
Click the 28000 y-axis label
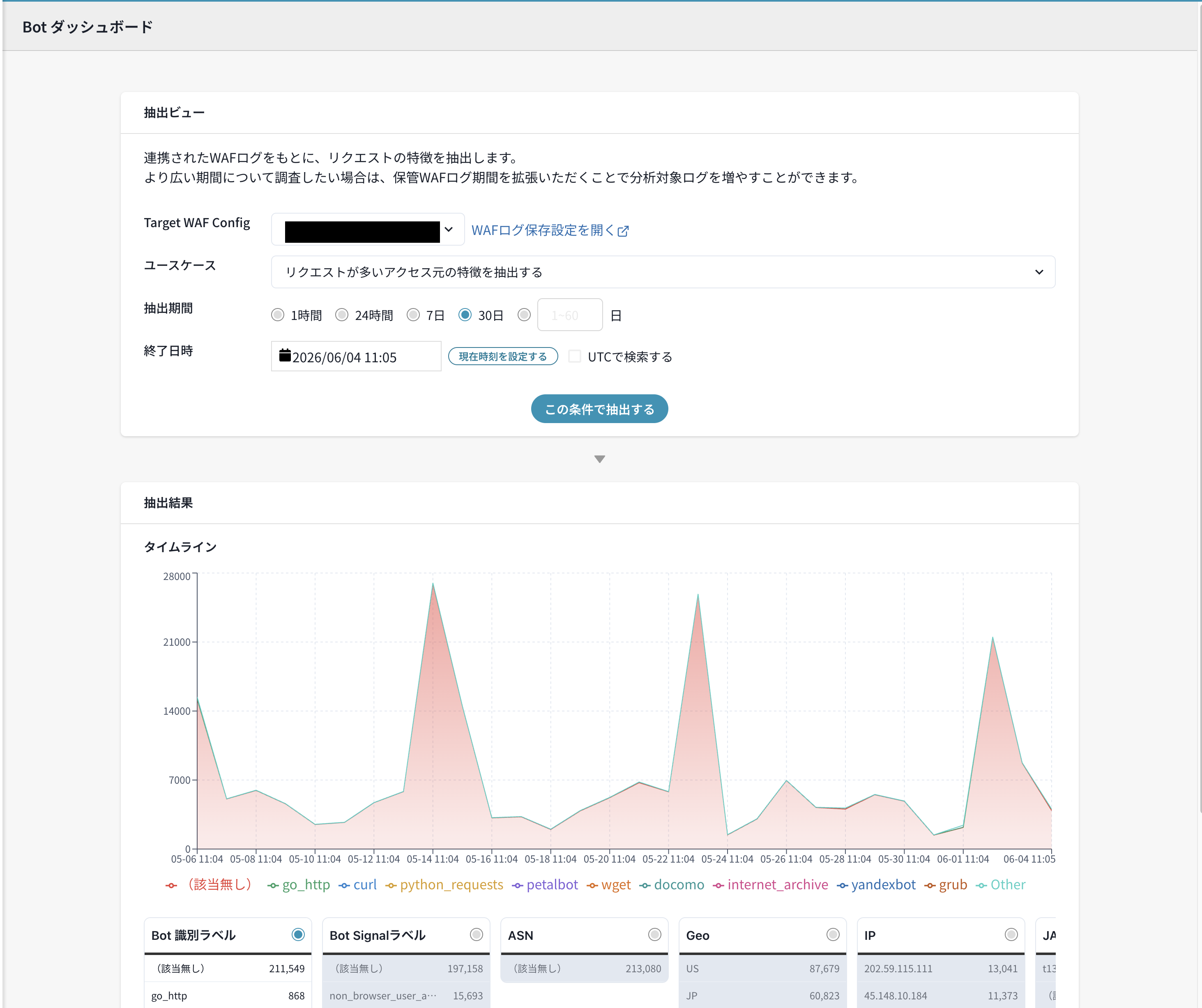[176, 576]
